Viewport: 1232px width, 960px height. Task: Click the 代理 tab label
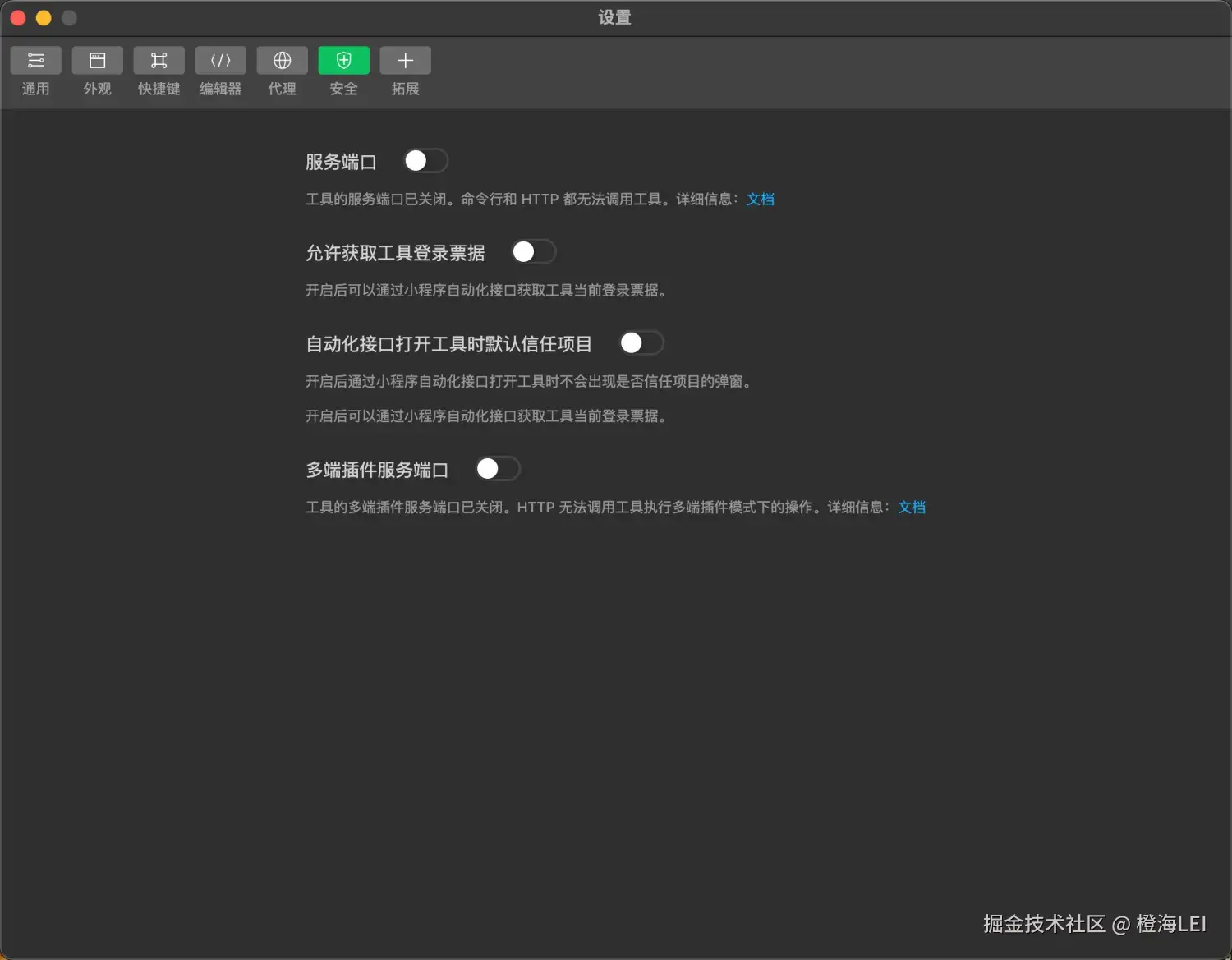[x=282, y=89]
